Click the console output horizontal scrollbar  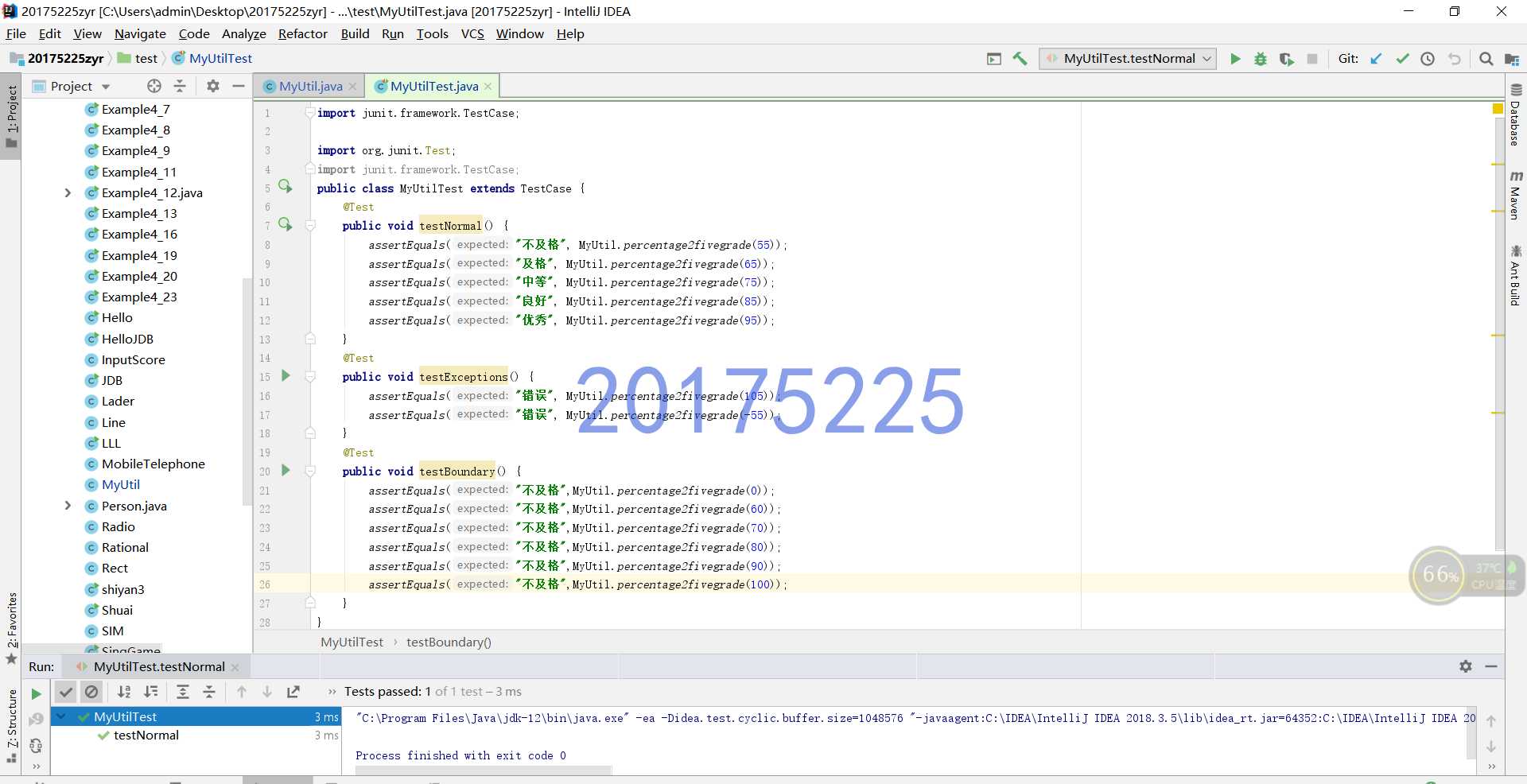[x=484, y=770]
